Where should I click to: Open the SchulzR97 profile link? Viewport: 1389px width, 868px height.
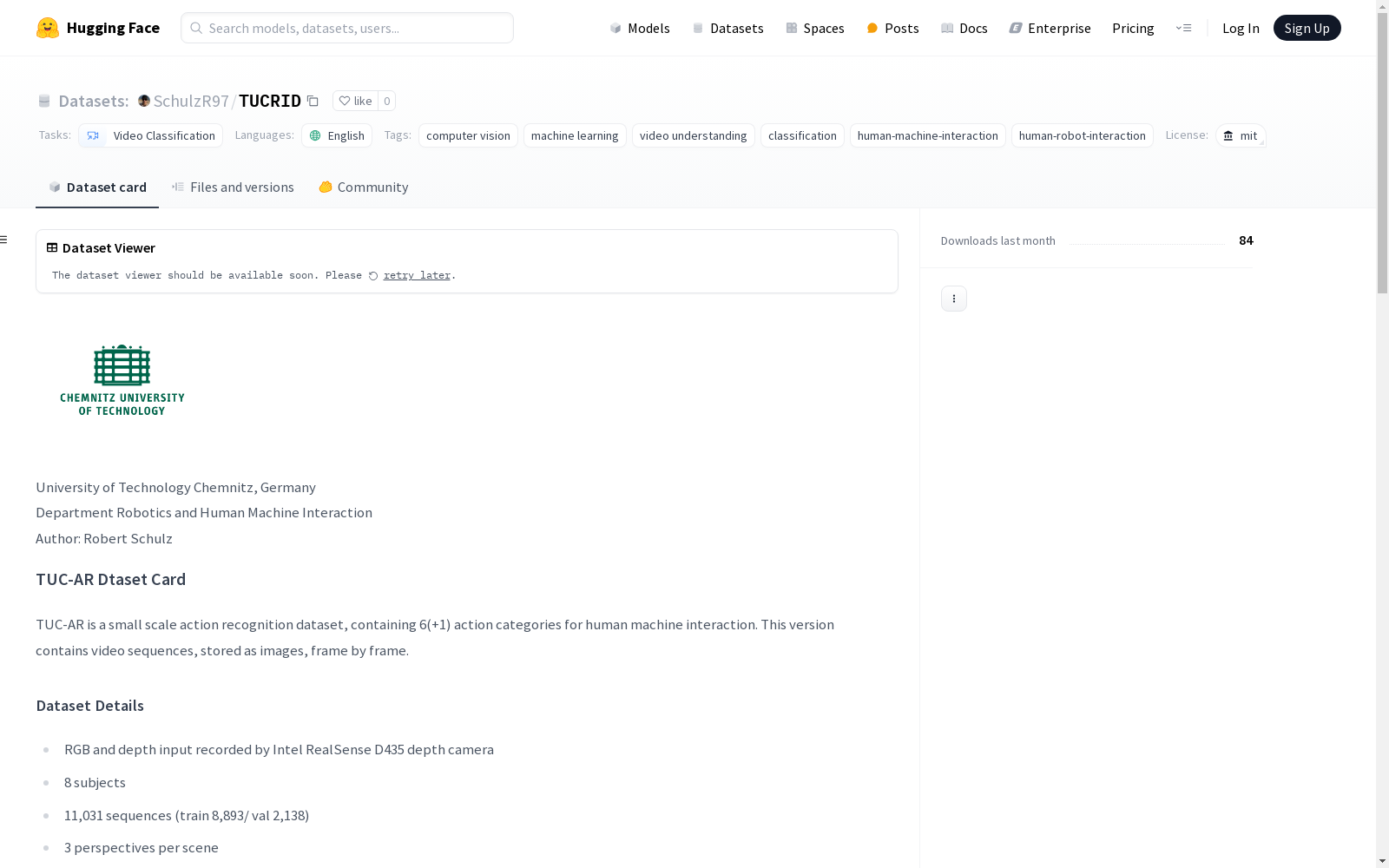point(191,101)
